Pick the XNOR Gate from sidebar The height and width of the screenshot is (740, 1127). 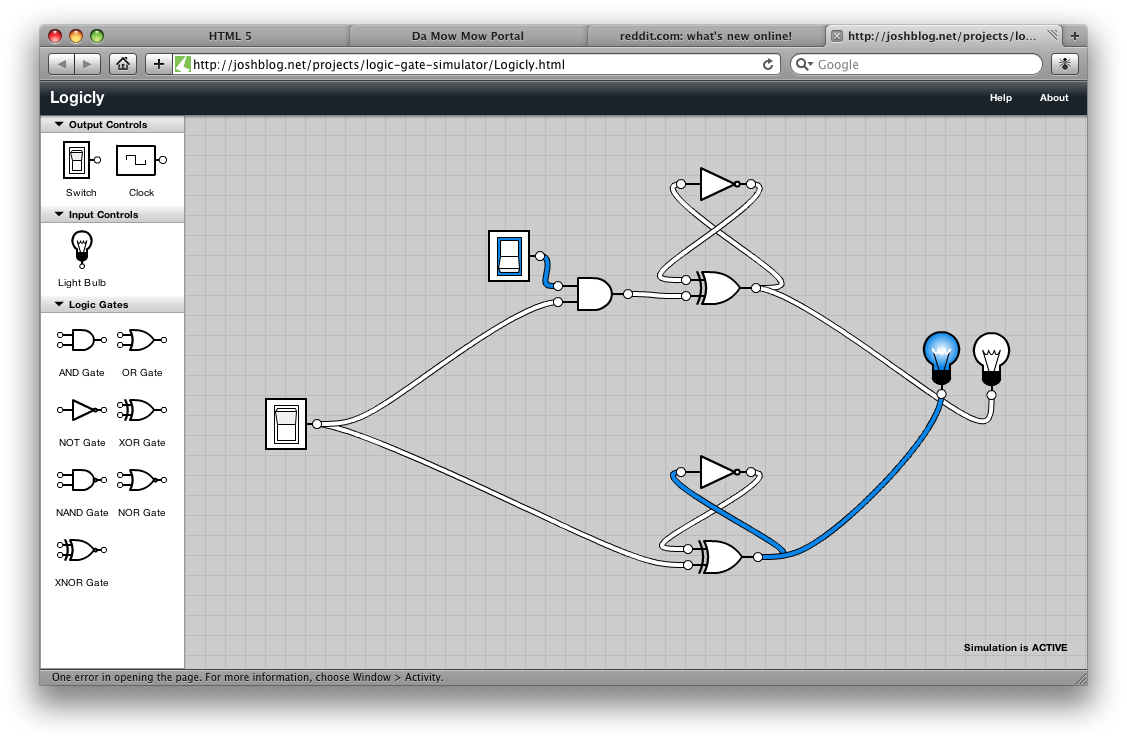tap(81, 550)
